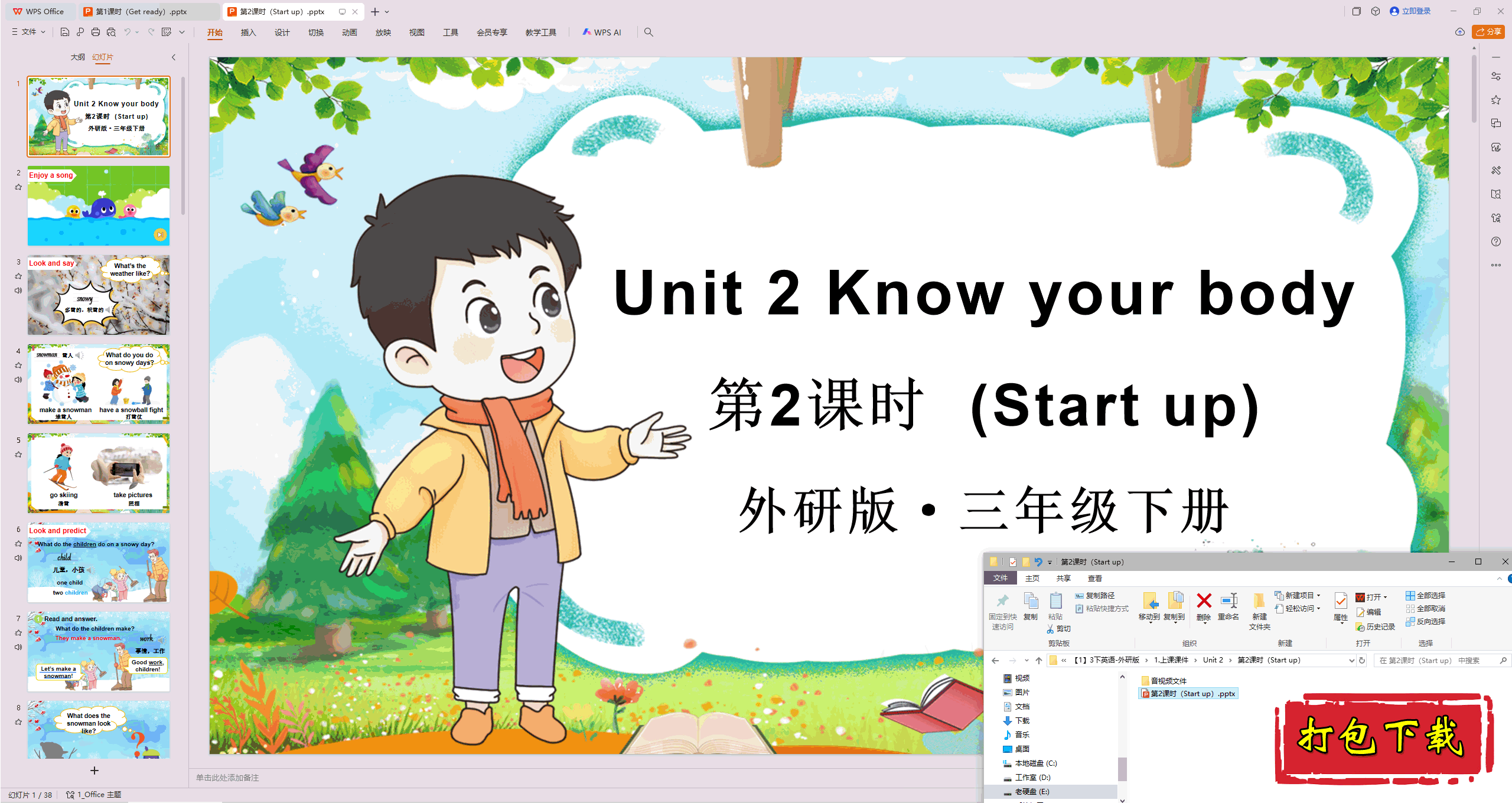This screenshot has height=803, width=1512.
Task: Click the more options ellipsis in right sidebar
Action: click(1496, 265)
